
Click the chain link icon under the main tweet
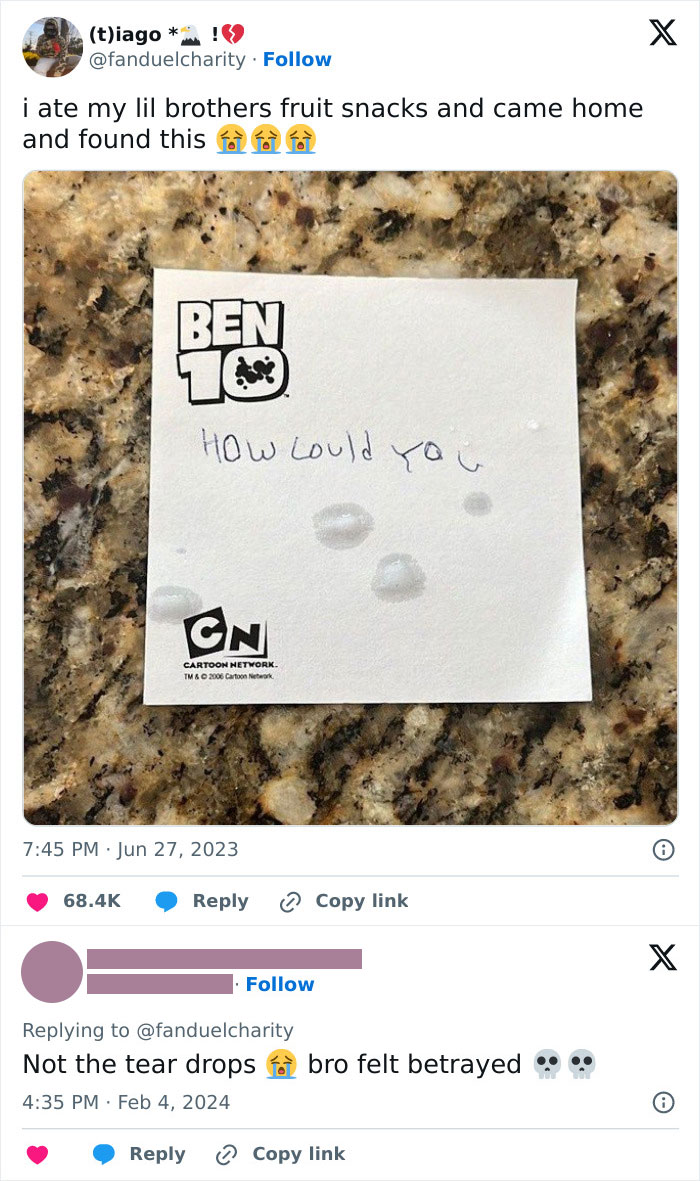pyautogui.click(x=290, y=901)
